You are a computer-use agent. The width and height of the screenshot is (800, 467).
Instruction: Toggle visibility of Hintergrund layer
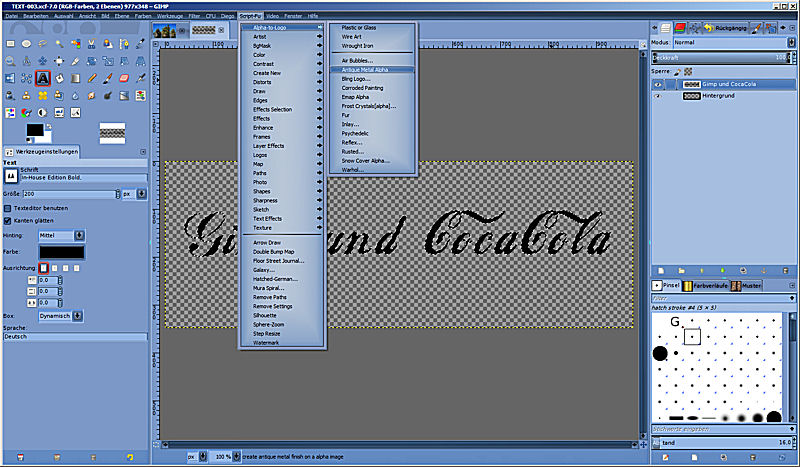(658, 96)
